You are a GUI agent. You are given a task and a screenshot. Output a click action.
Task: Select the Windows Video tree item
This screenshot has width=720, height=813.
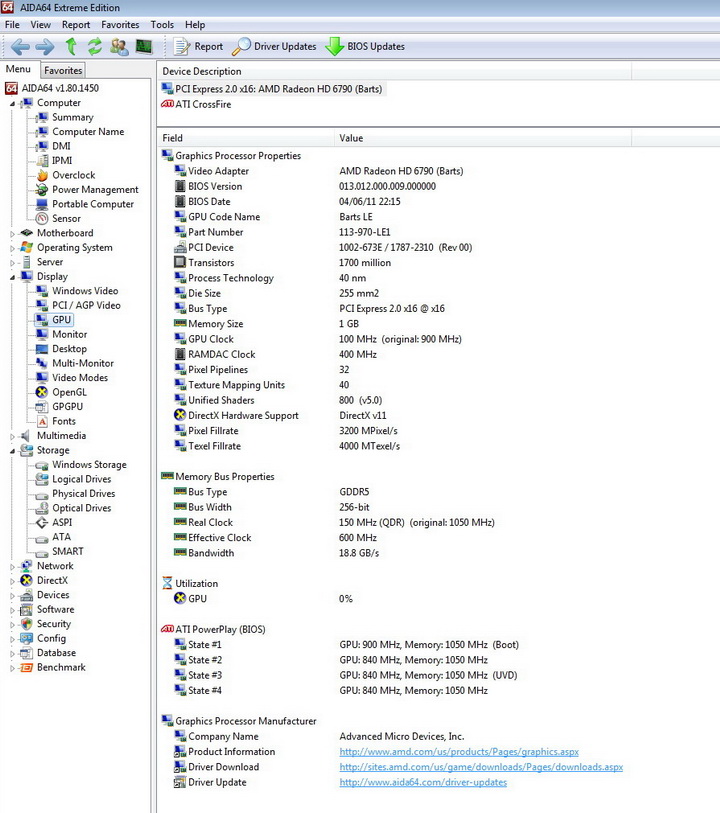[85, 291]
